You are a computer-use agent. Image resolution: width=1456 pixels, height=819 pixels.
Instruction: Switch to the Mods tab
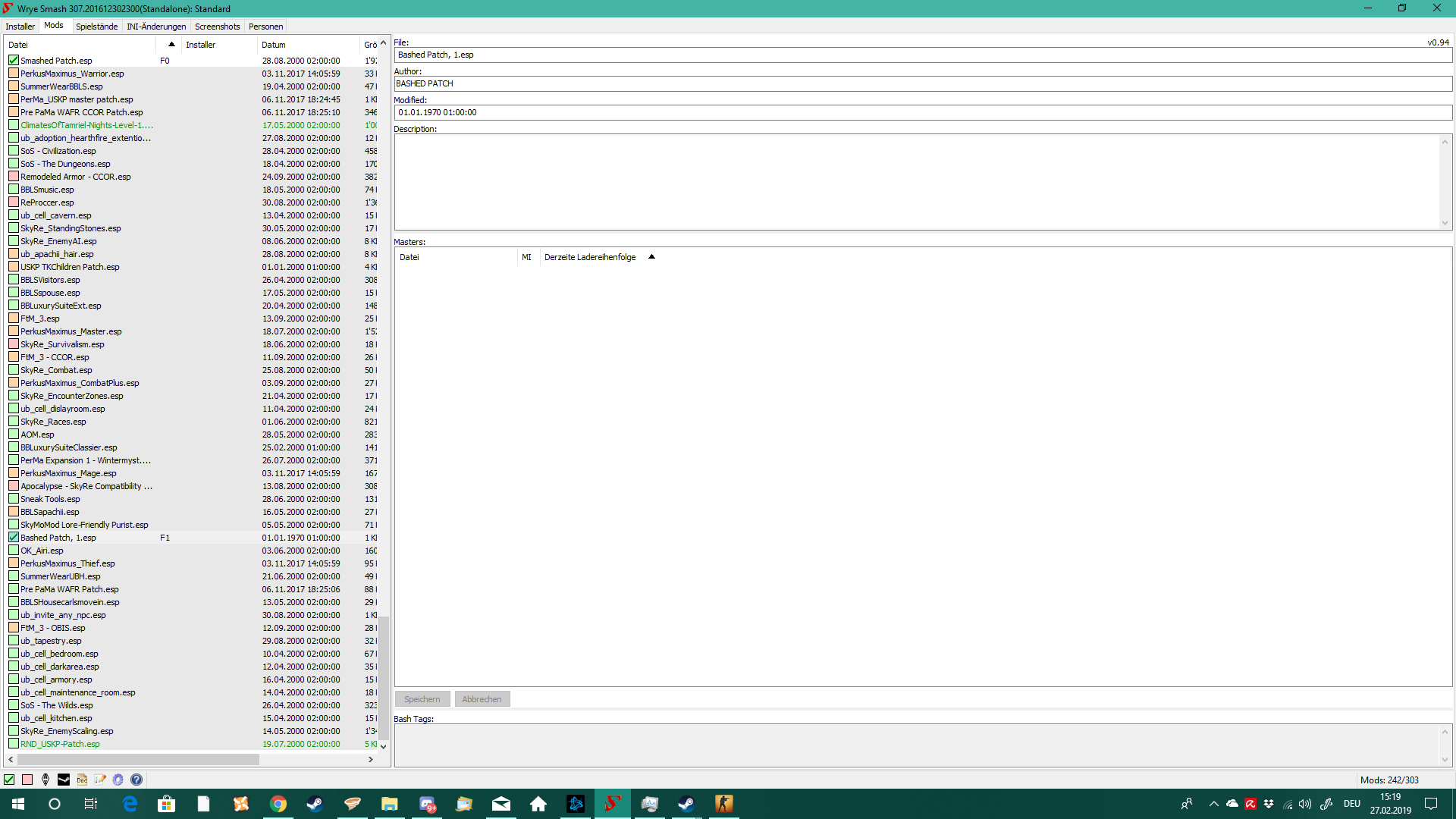(54, 26)
